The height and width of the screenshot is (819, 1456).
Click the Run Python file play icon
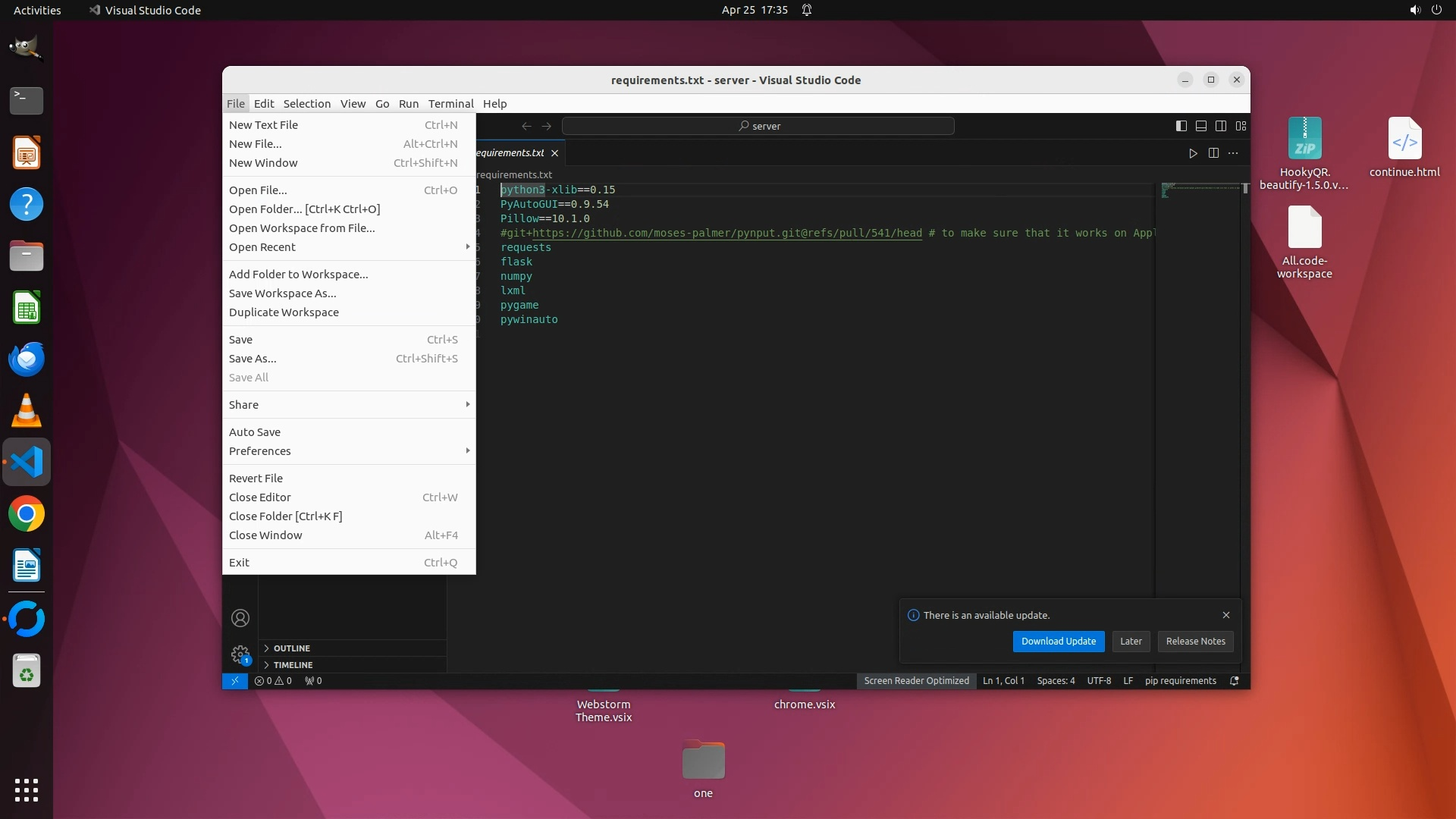point(1193,153)
